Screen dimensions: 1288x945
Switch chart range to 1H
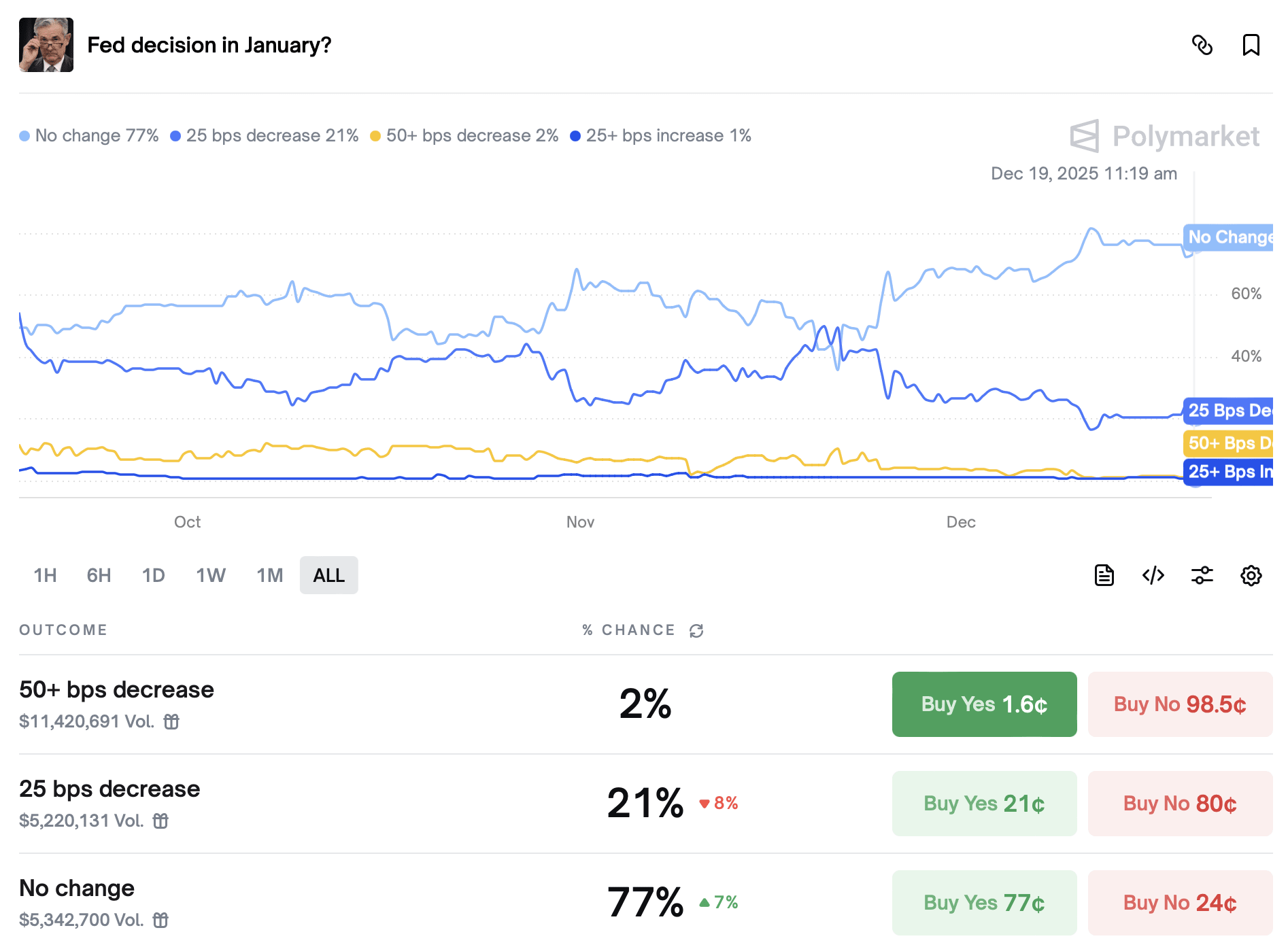pyautogui.click(x=45, y=575)
